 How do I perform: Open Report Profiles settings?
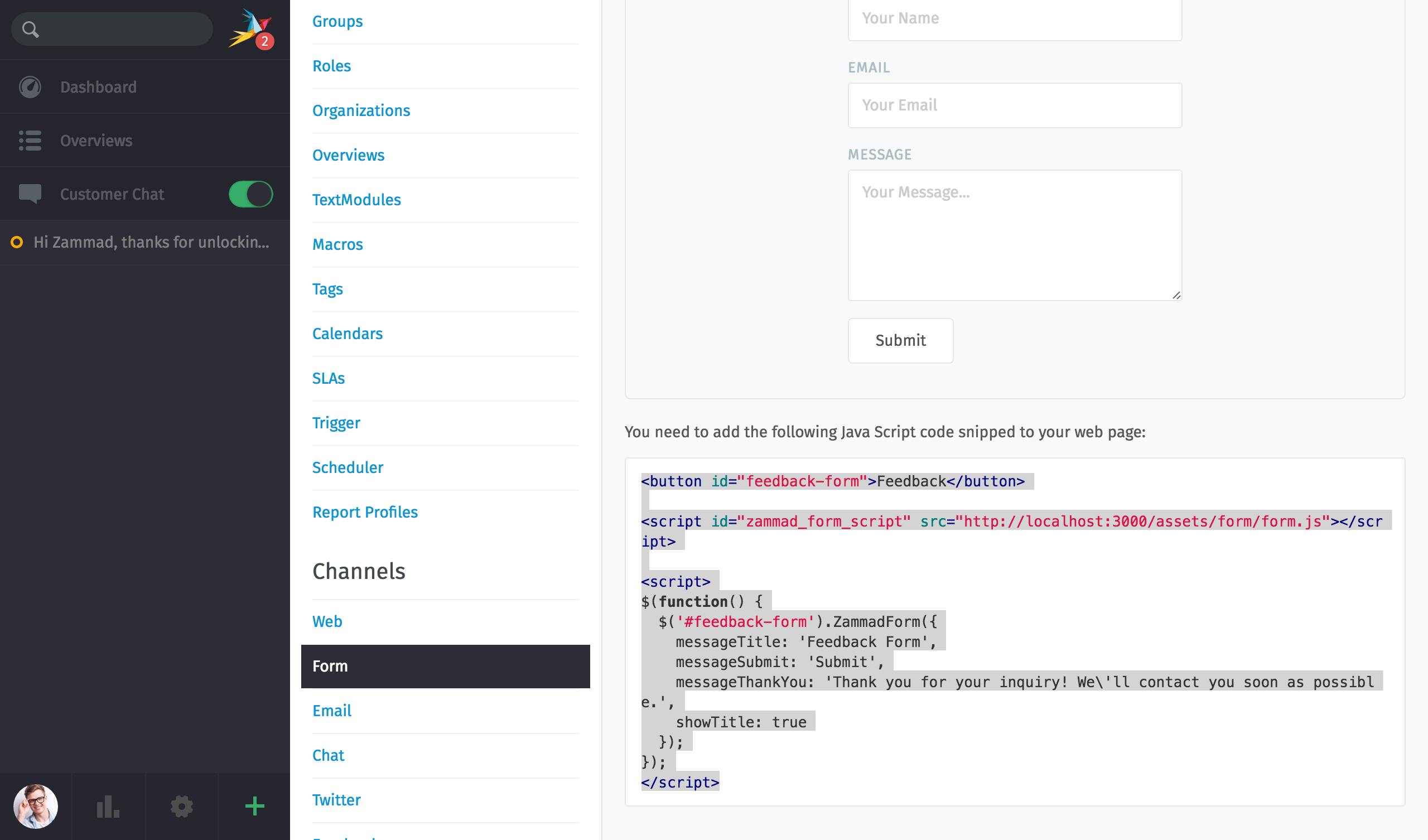tap(365, 512)
